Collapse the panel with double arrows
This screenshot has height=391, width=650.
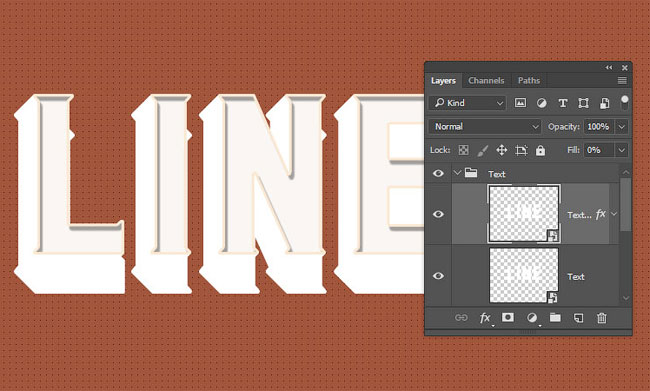(x=609, y=68)
